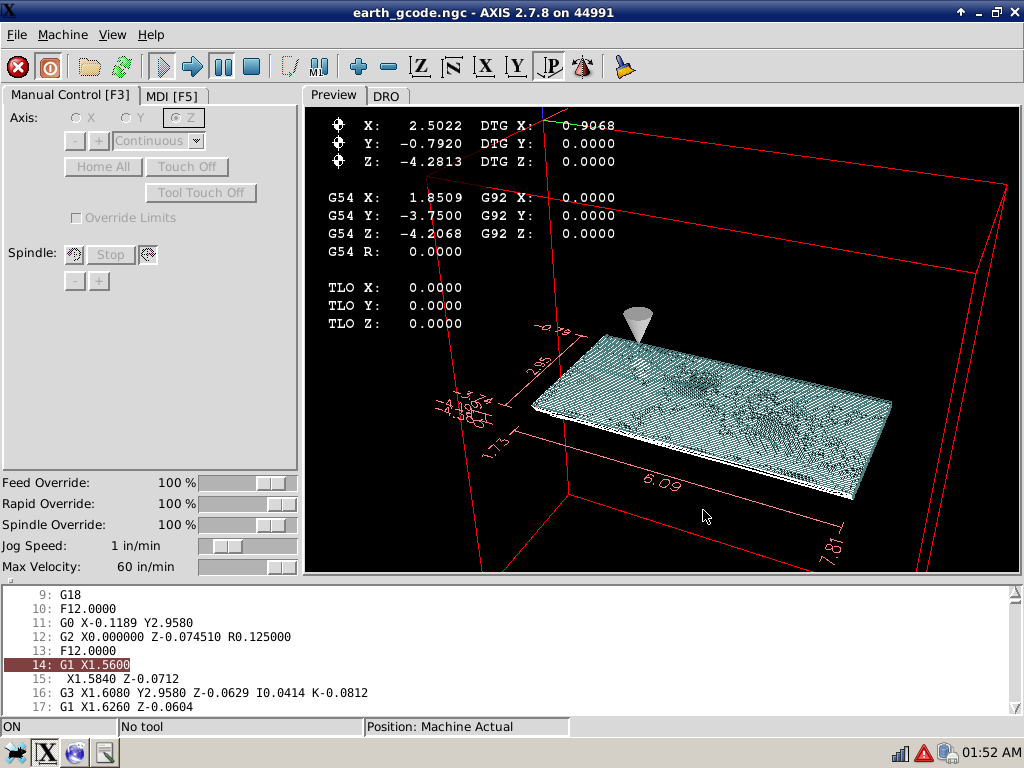
Task: Open a G-code file via folder icon
Action: (89, 67)
